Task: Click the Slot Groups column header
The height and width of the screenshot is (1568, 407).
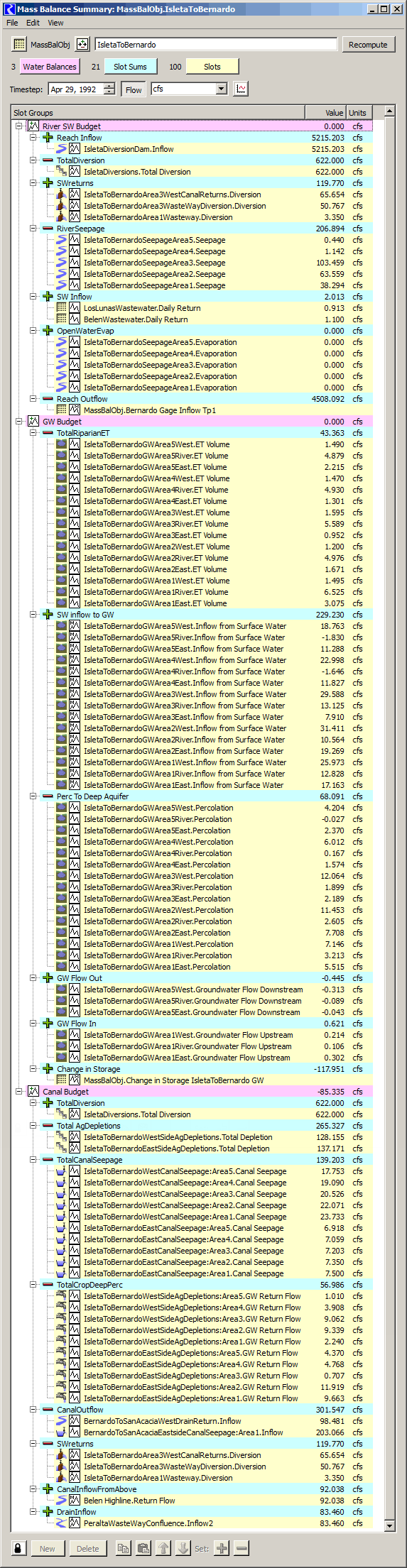Action: [x=158, y=112]
